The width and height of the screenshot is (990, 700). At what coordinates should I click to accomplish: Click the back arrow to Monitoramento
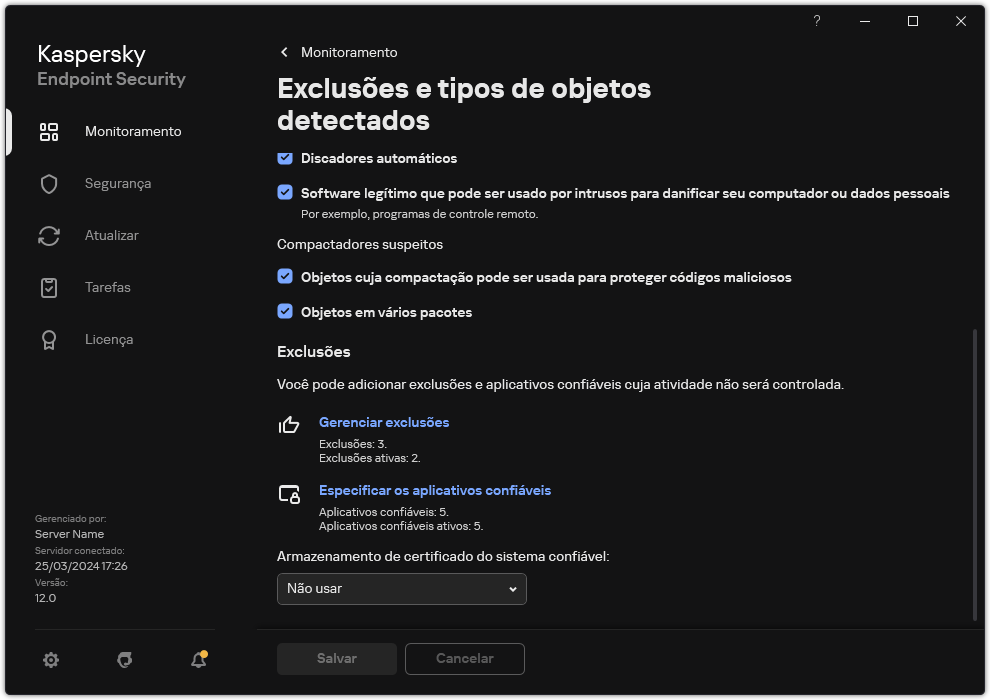[283, 52]
